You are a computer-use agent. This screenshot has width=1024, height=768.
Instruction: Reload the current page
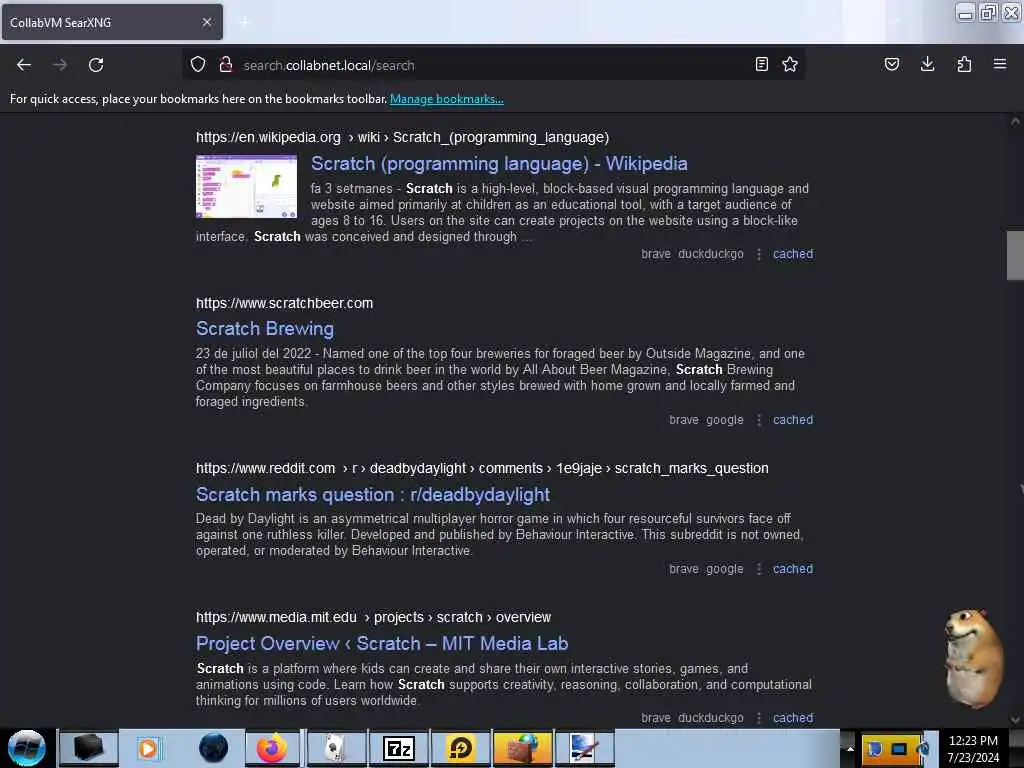[x=96, y=65]
